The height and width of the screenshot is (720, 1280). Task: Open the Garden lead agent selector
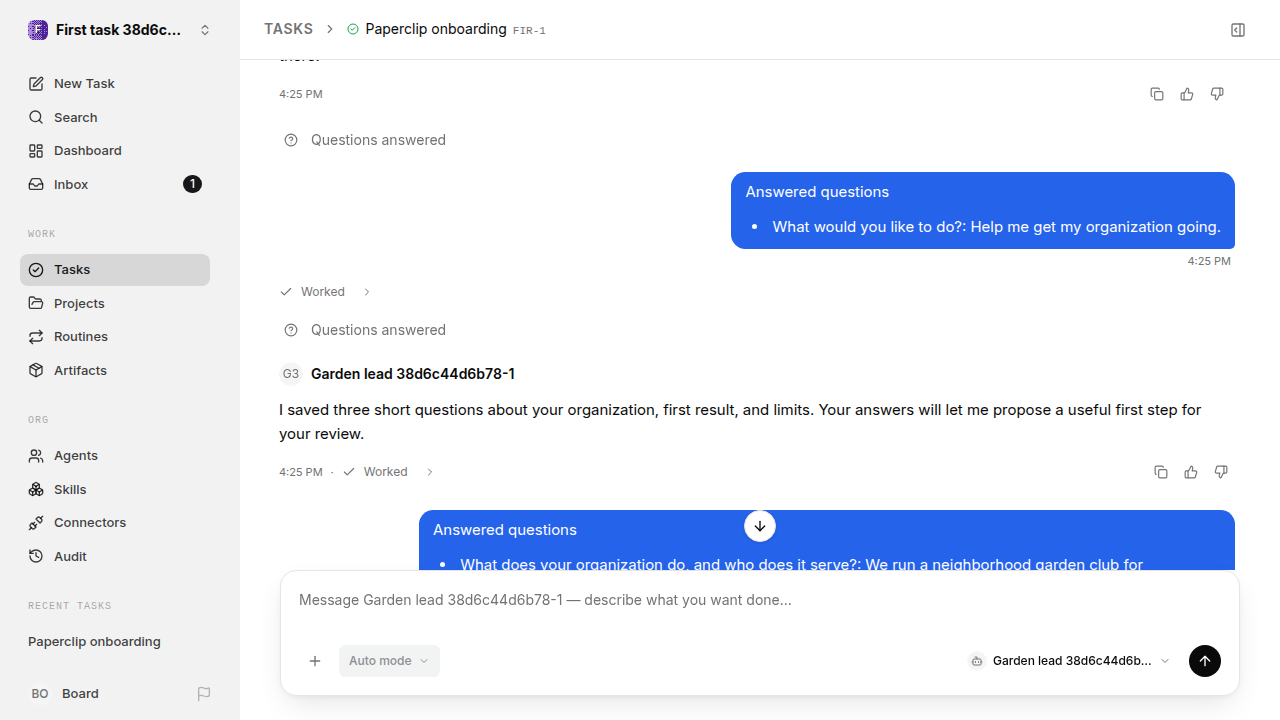[x=1070, y=661]
